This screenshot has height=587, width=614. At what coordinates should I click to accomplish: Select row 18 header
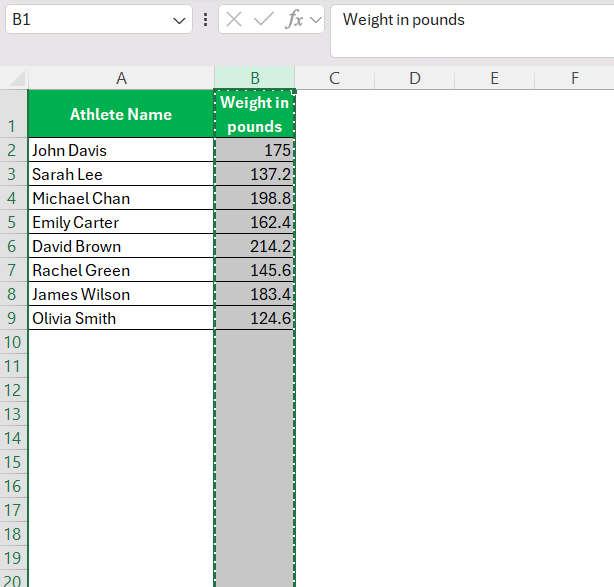click(14, 534)
